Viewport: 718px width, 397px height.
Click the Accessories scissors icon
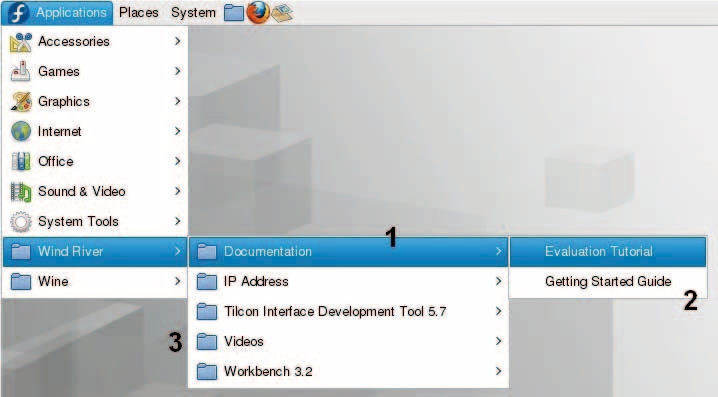click(21, 42)
